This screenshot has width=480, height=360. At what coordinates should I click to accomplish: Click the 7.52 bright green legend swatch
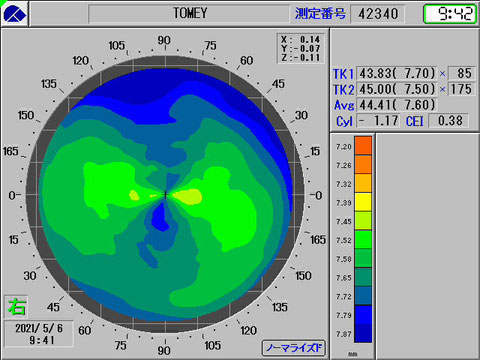363,239
